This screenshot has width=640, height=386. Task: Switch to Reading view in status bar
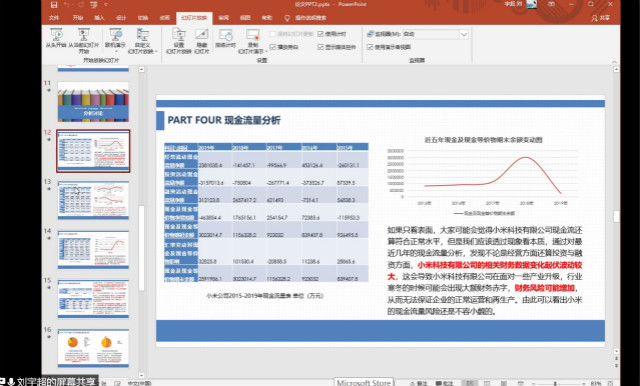(504, 383)
